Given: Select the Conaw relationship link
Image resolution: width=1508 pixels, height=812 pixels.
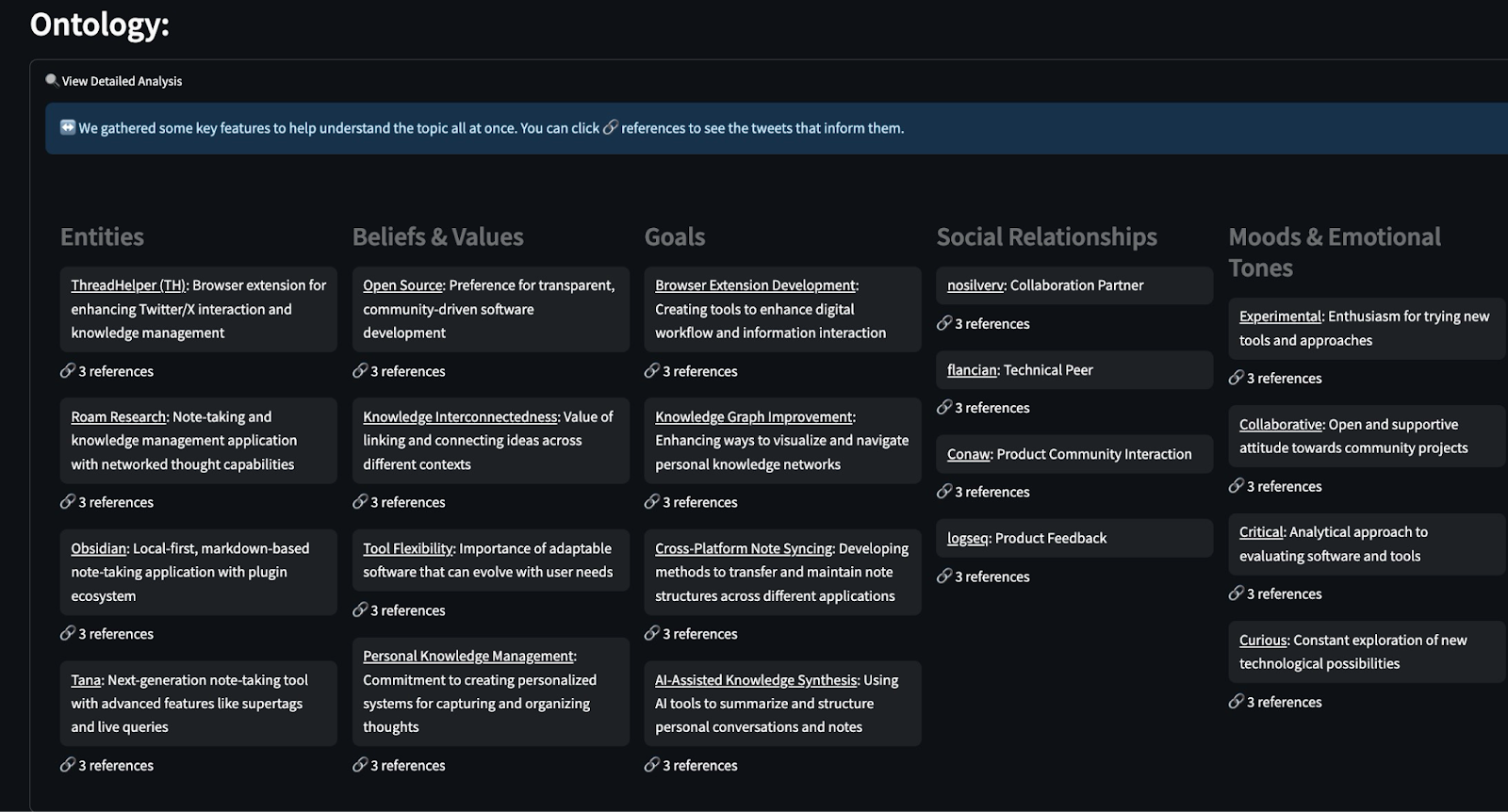Looking at the screenshot, I should [x=968, y=454].
